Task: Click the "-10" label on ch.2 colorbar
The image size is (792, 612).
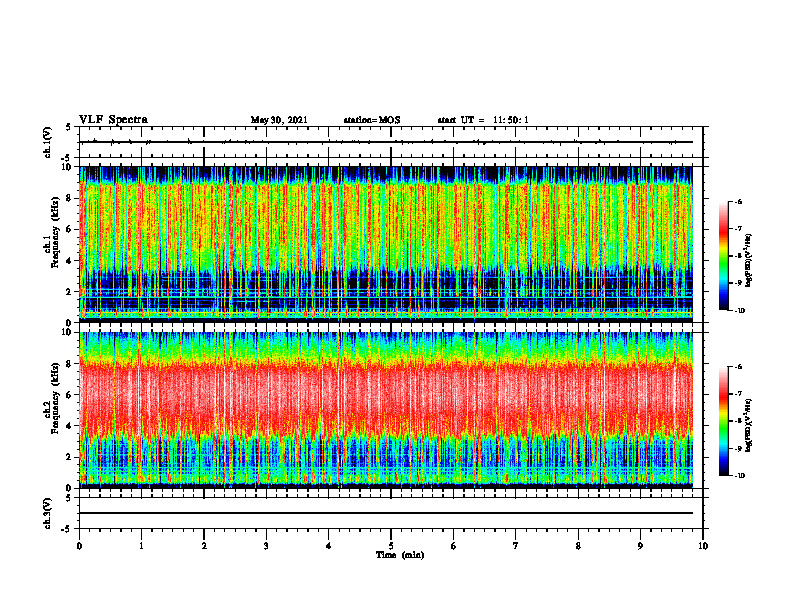Action: pyautogui.click(x=739, y=476)
